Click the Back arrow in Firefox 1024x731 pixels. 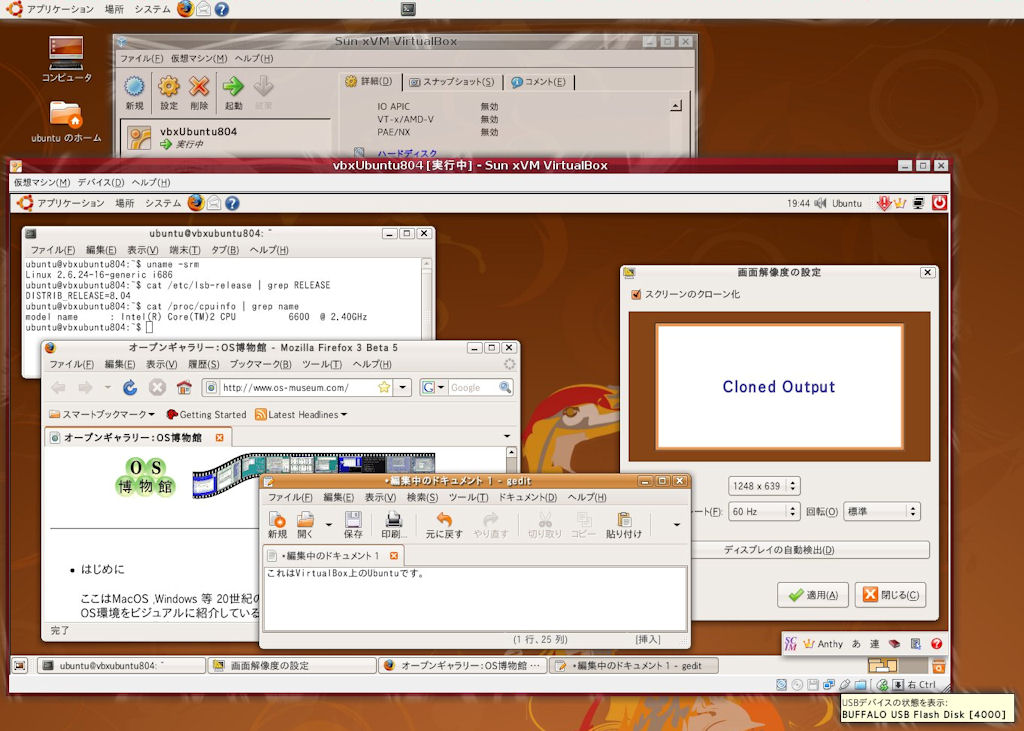pos(59,387)
